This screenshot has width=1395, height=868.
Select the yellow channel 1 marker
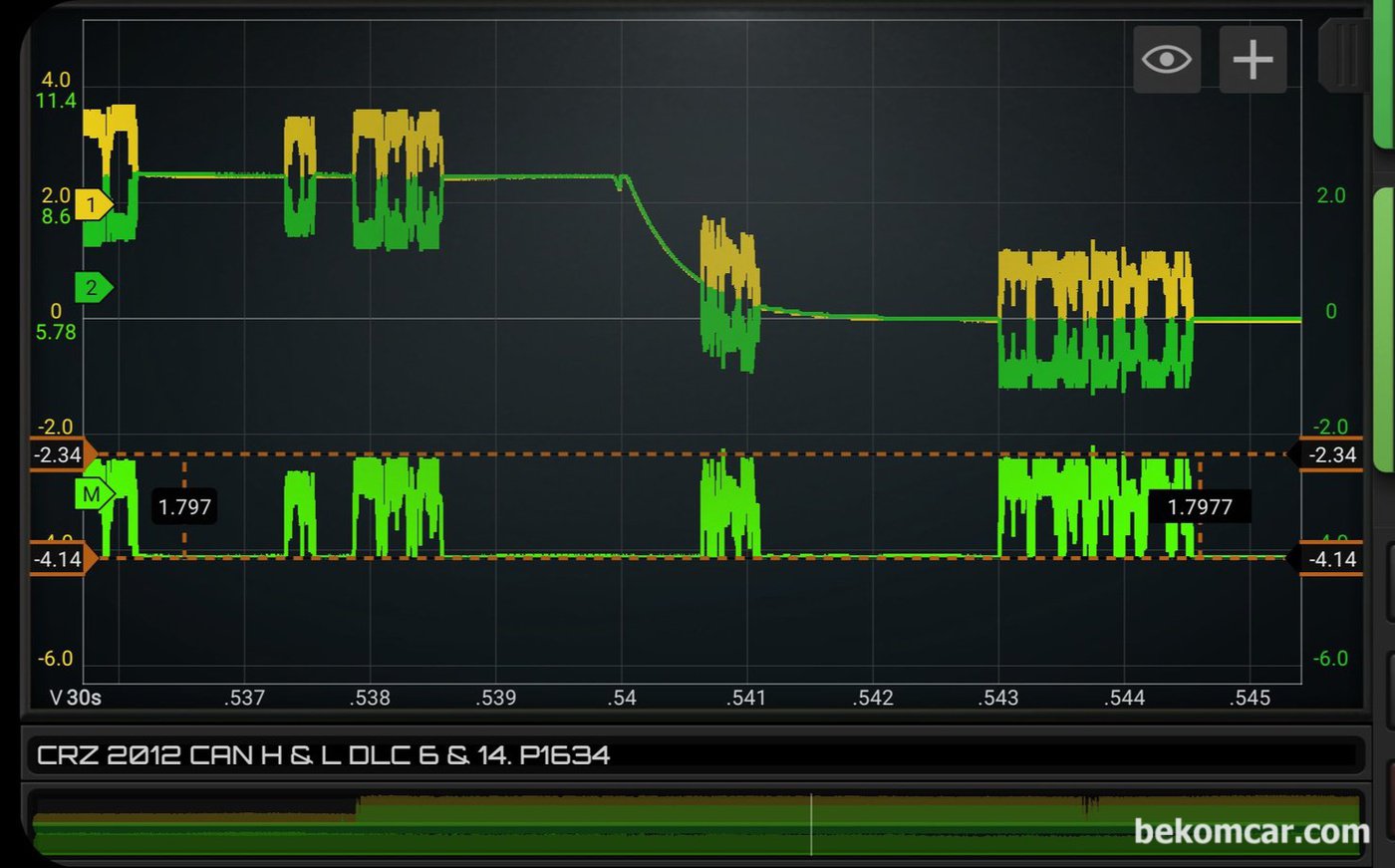click(92, 205)
